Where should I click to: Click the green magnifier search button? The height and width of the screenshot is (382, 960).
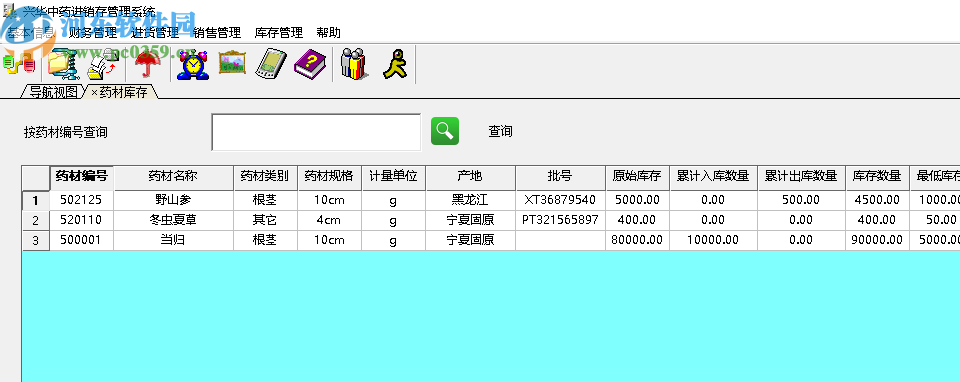point(444,131)
